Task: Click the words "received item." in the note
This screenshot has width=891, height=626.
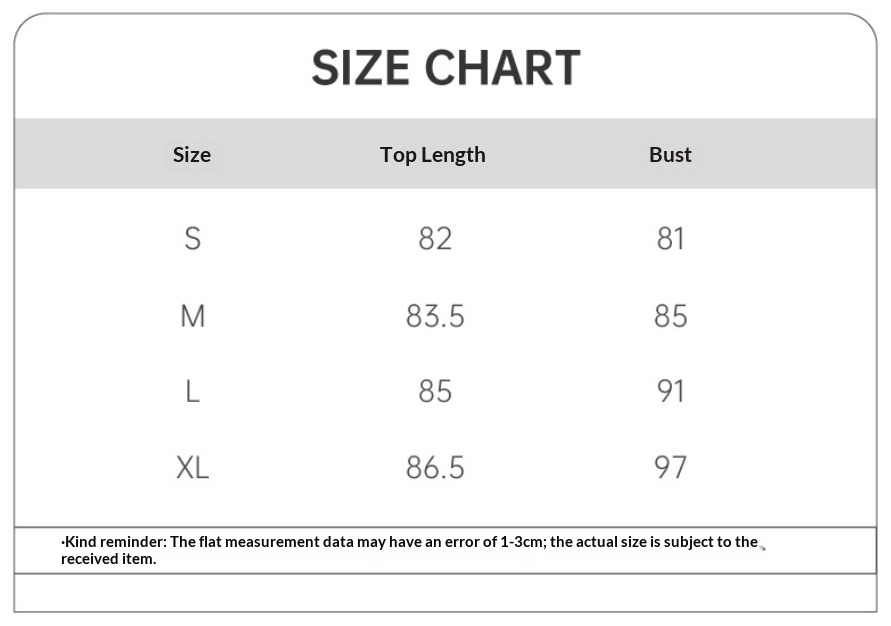Action: pos(108,559)
